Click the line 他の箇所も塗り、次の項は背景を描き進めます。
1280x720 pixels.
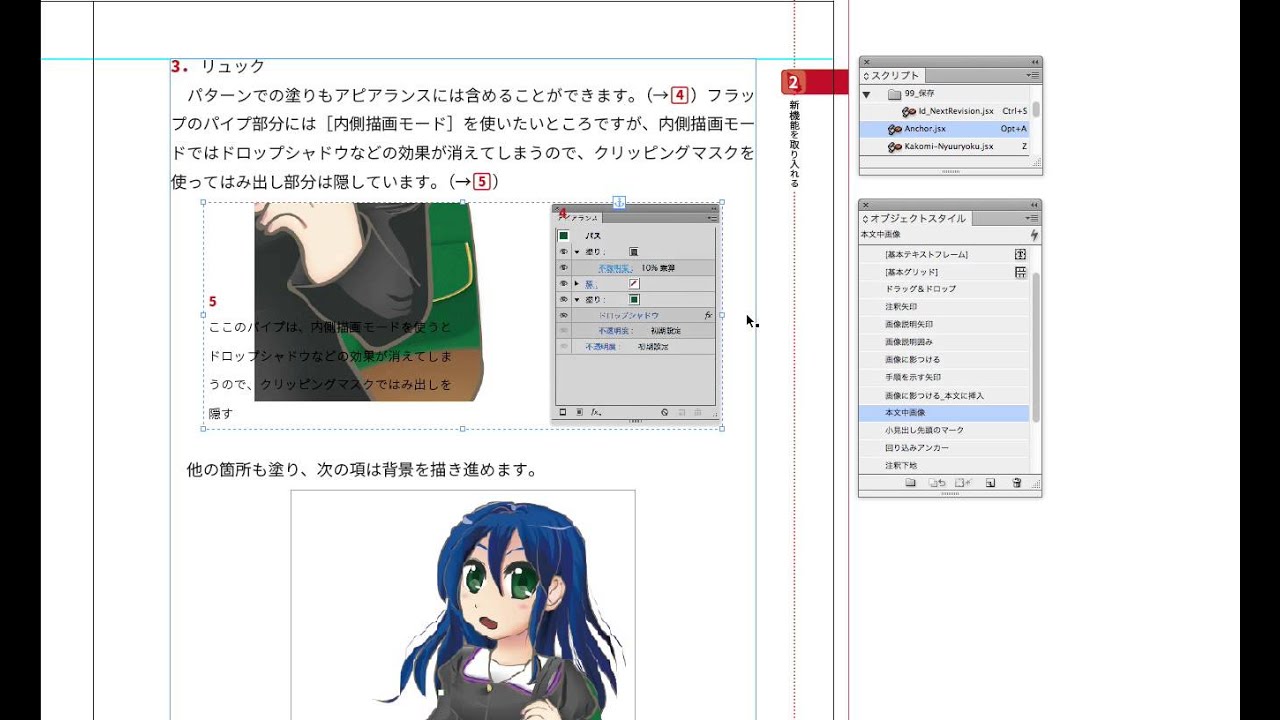(x=362, y=470)
